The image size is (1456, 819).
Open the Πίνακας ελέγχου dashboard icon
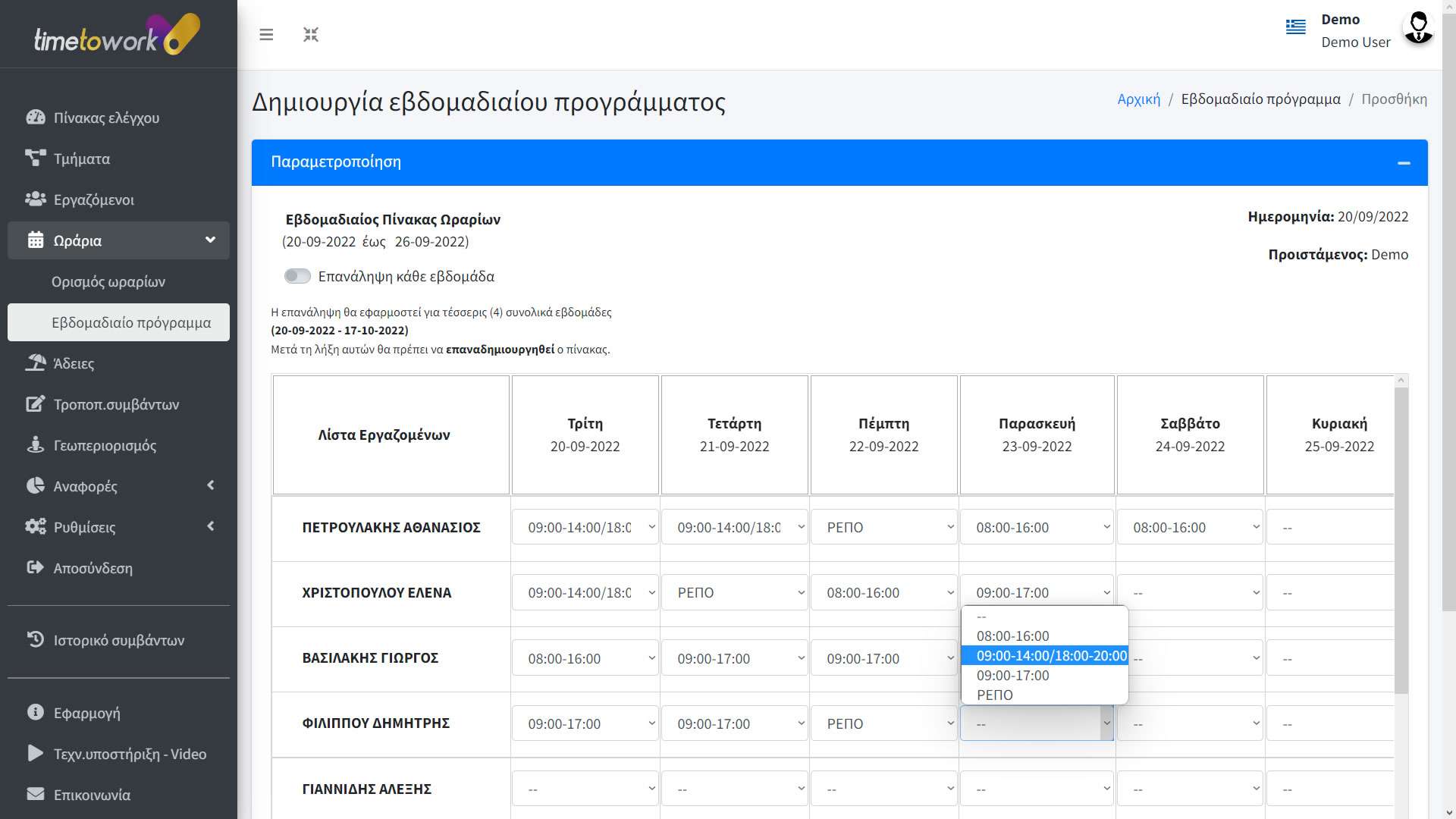tap(35, 118)
